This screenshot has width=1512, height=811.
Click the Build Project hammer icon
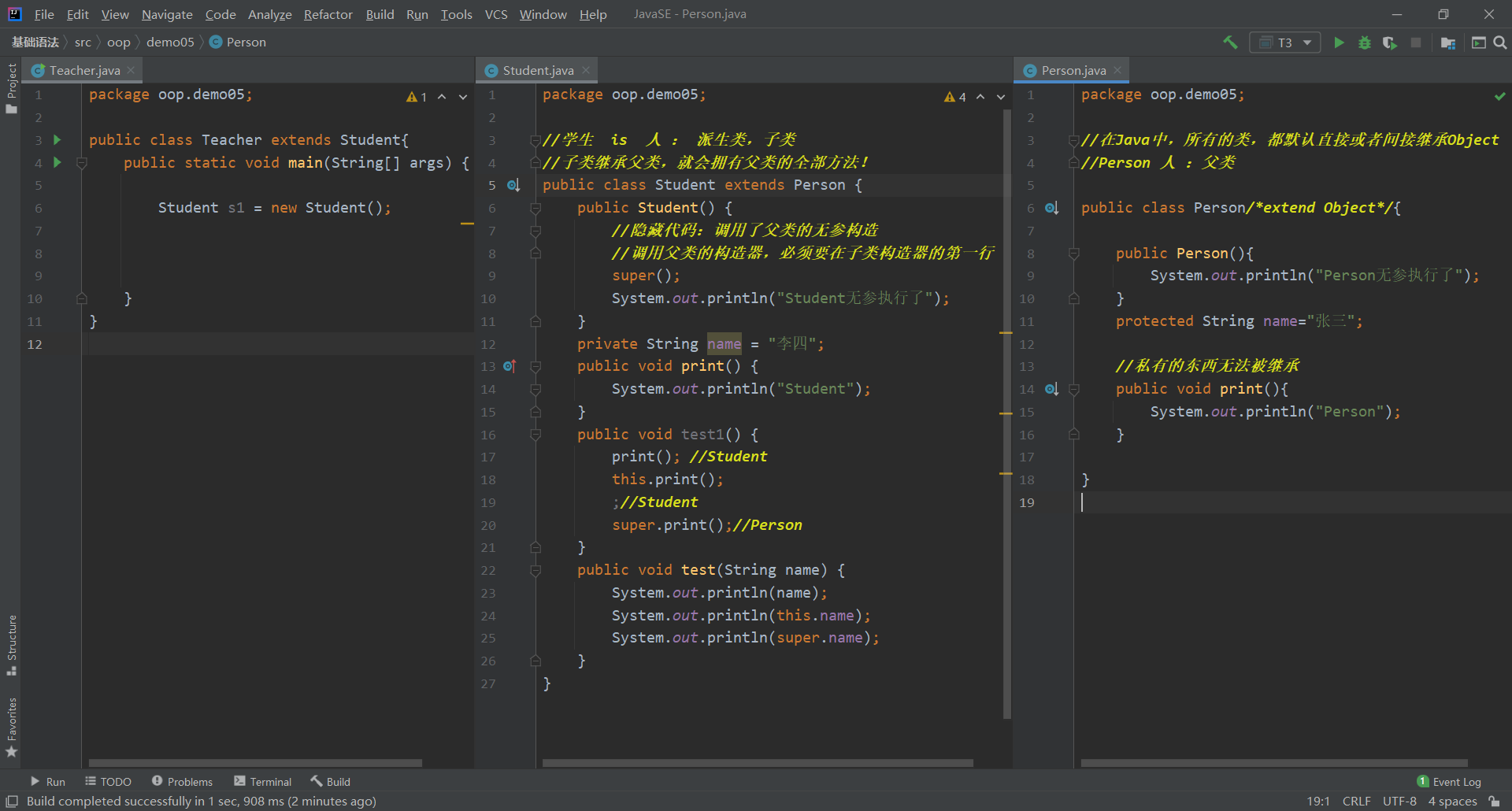[1229, 43]
